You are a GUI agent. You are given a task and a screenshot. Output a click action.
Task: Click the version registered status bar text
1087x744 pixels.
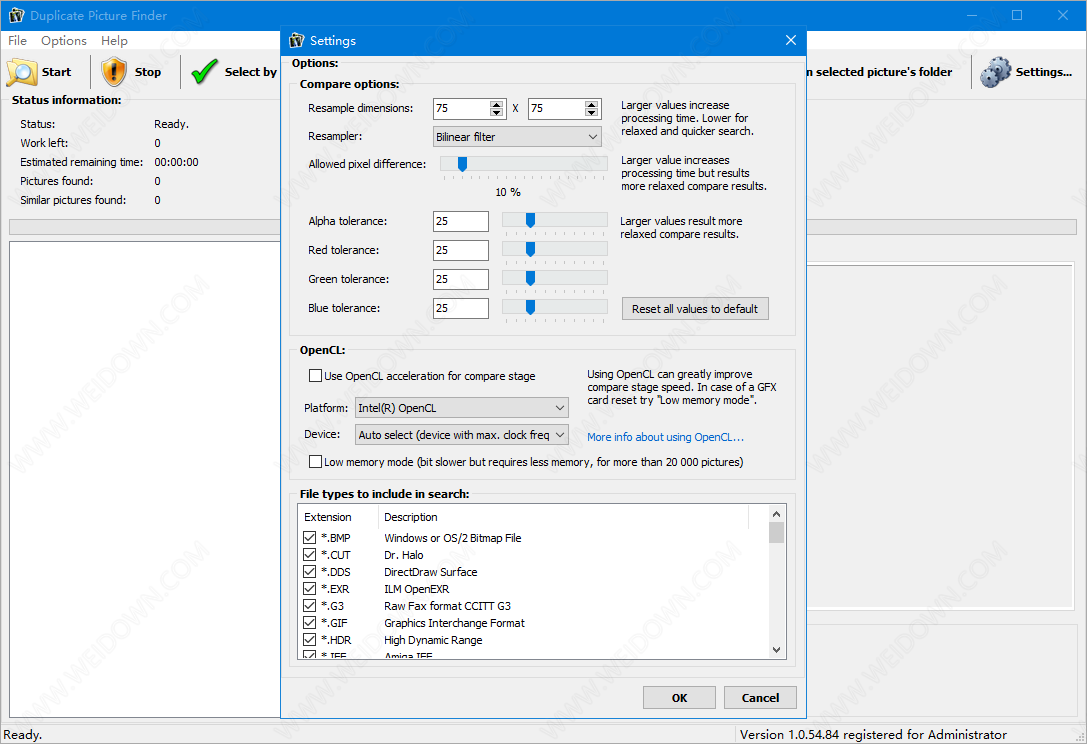[x=873, y=734]
